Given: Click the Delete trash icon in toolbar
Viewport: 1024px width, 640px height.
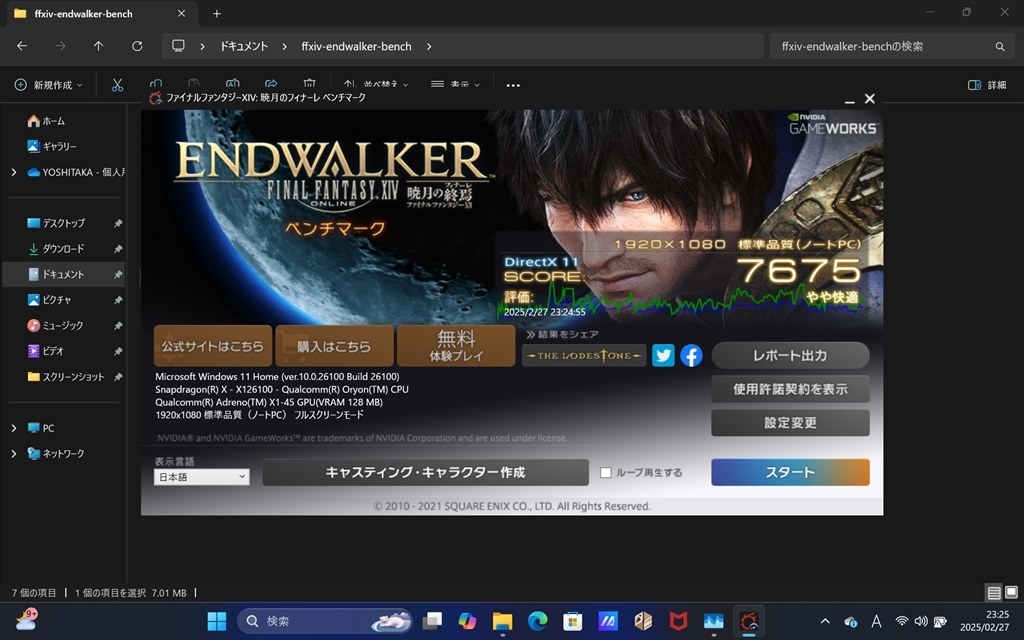Looking at the screenshot, I should pos(310,85).
